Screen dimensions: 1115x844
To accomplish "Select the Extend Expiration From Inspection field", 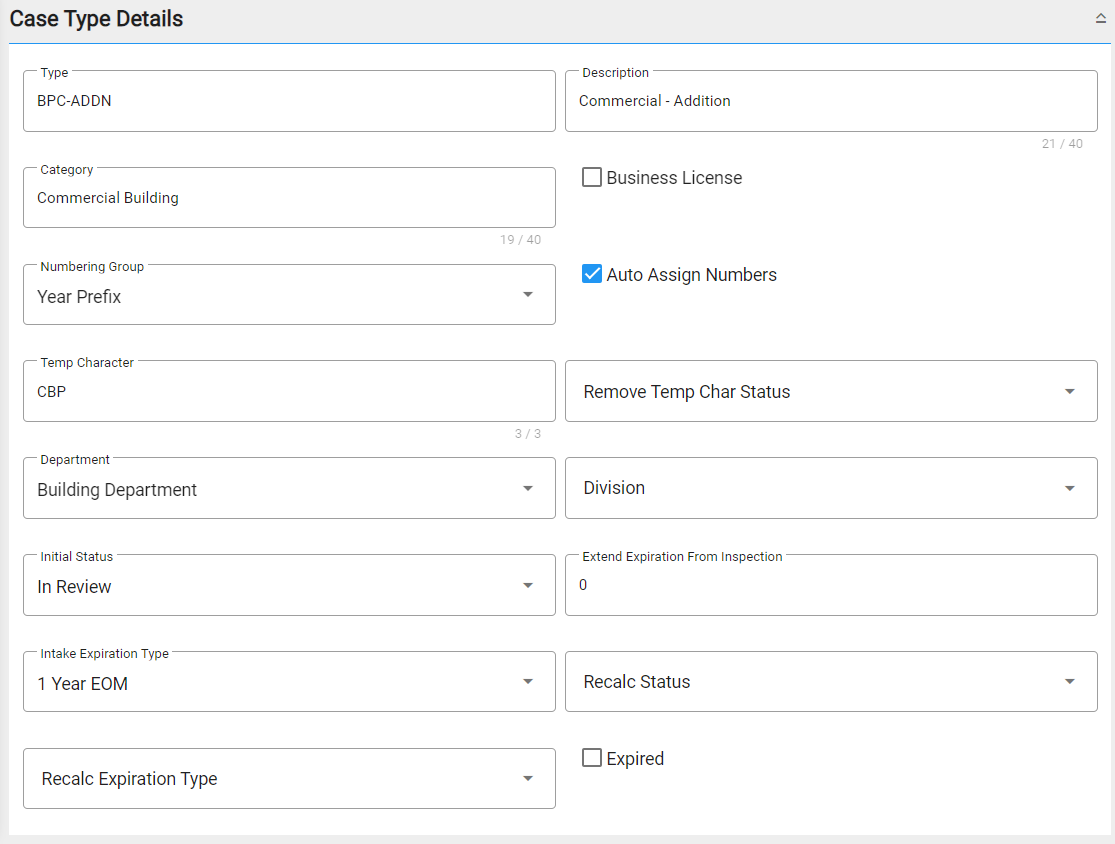I will pos(831,585).
